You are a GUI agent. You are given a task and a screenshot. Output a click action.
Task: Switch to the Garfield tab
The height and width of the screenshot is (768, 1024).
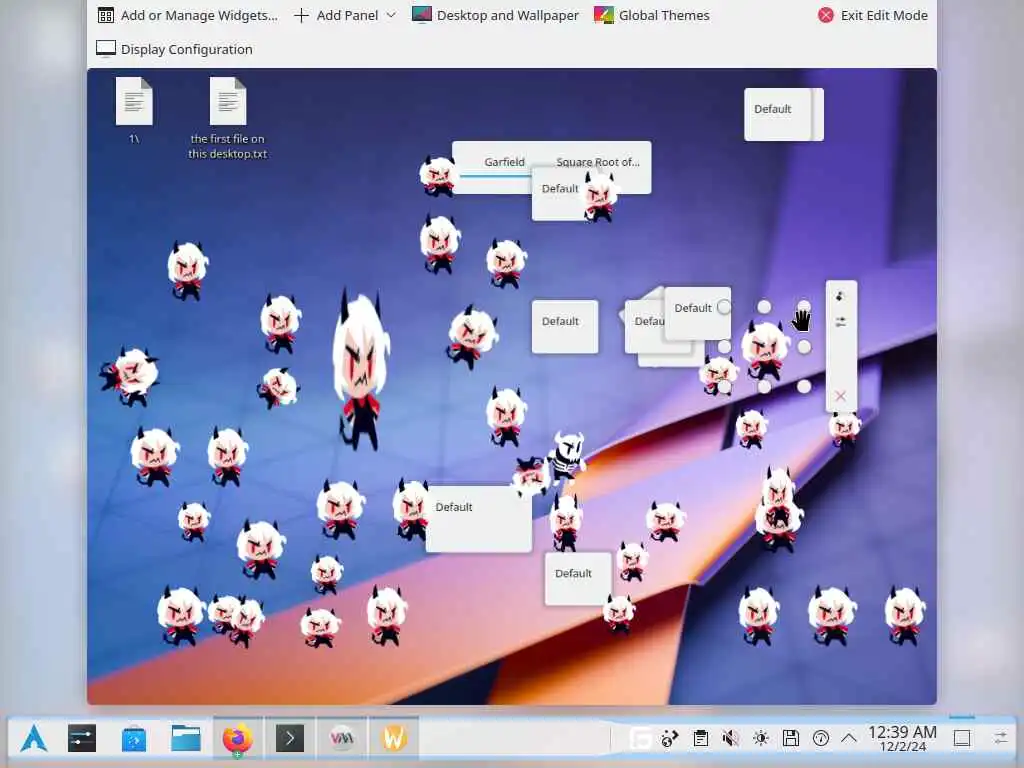[x=504, y=161]
